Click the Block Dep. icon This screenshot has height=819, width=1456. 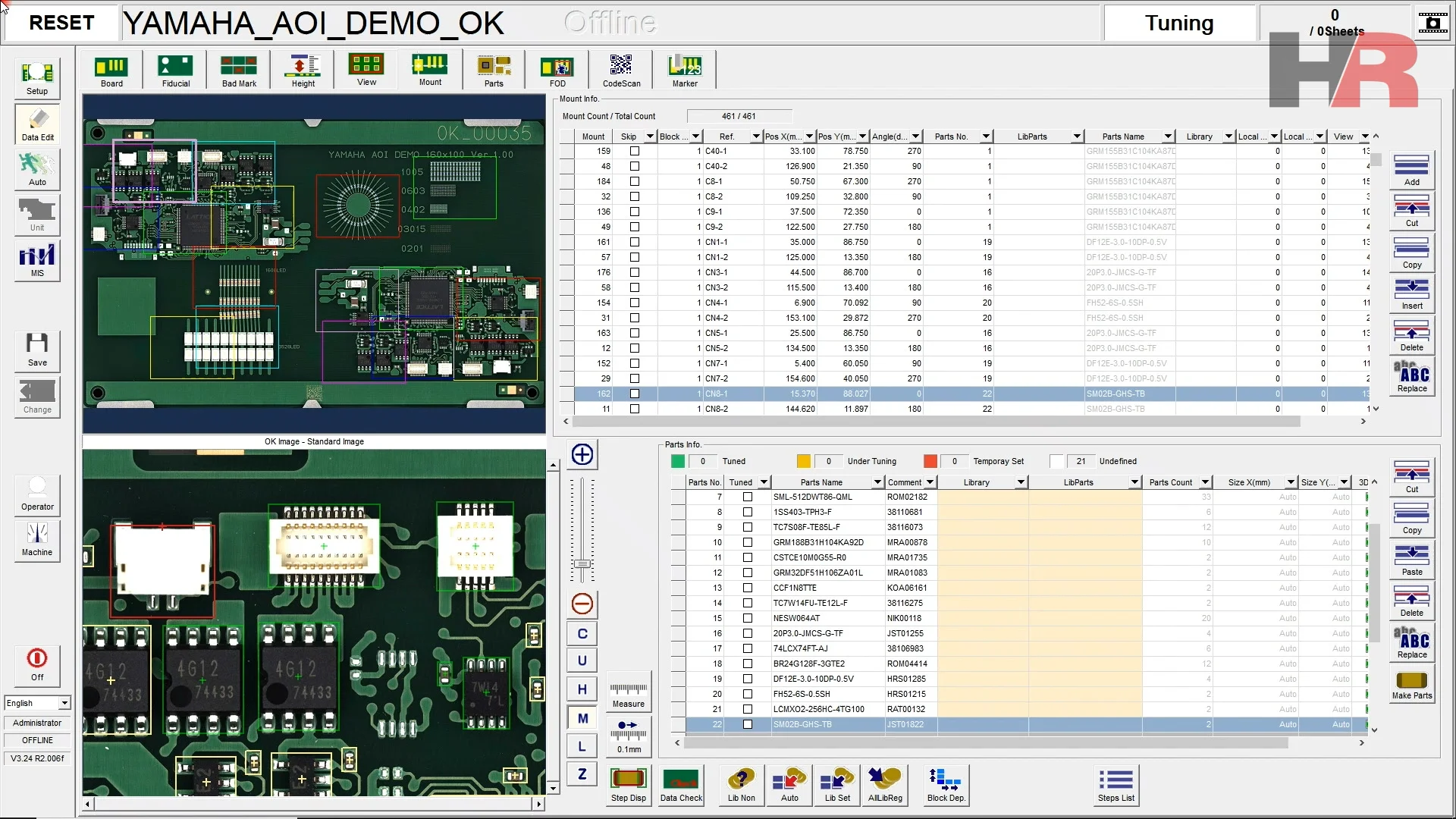946,785
